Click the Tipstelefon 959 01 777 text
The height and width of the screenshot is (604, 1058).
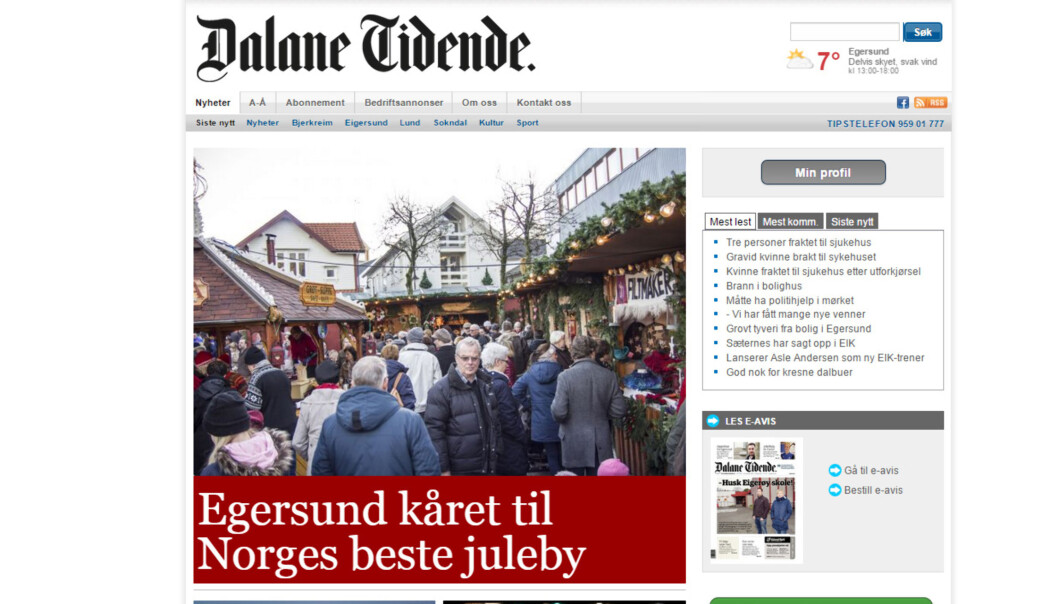[x=885, y=123]
